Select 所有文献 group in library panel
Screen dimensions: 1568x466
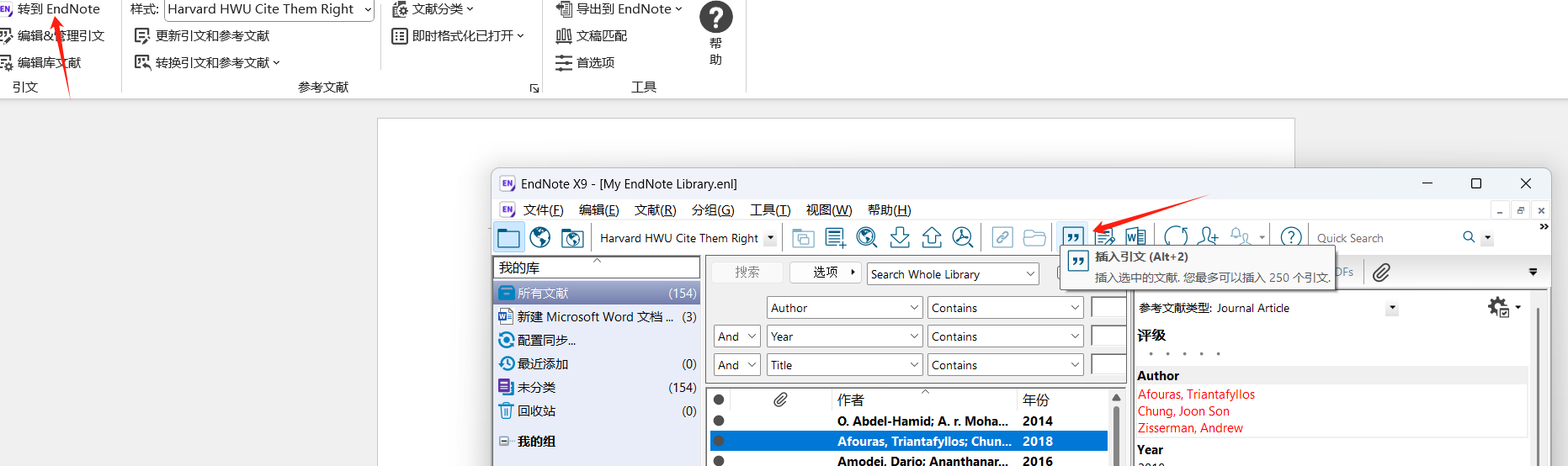[x=597, y=293]
